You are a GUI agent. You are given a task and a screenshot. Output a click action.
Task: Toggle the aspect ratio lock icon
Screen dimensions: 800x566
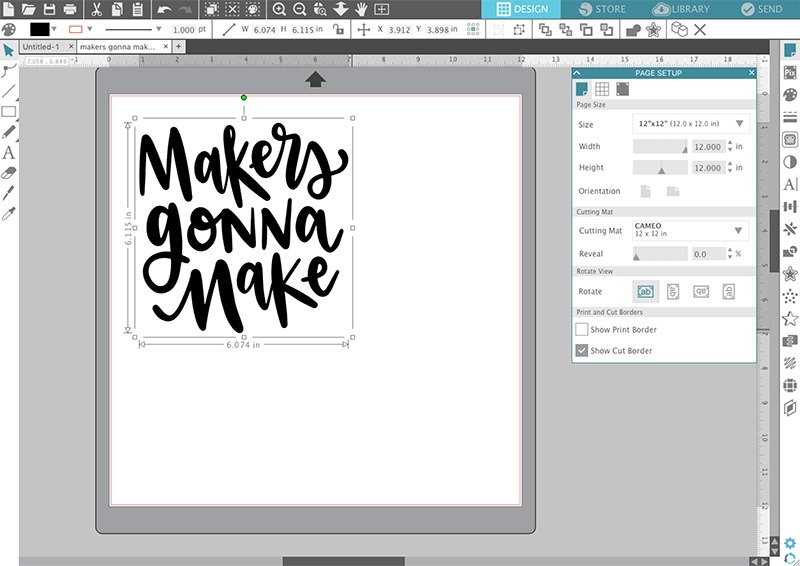(x=339, y=30)
